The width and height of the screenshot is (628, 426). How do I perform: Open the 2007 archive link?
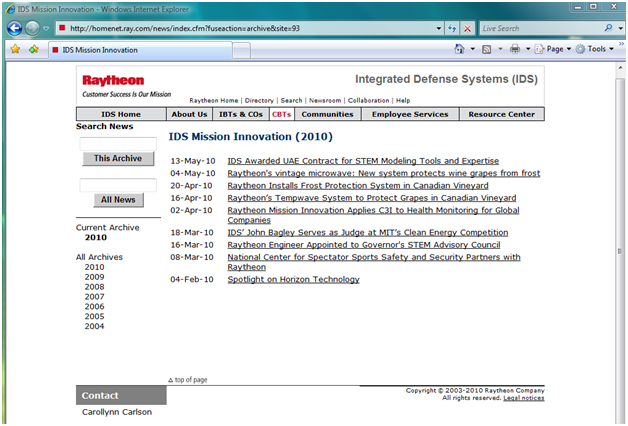pos(94,297)
